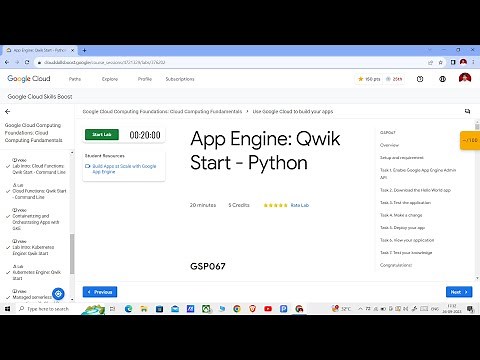Image resolution: width=480 pixels, height=360 pixels.
Task: Click the accessibility contrast icon in header
Action: coord(442,79)
